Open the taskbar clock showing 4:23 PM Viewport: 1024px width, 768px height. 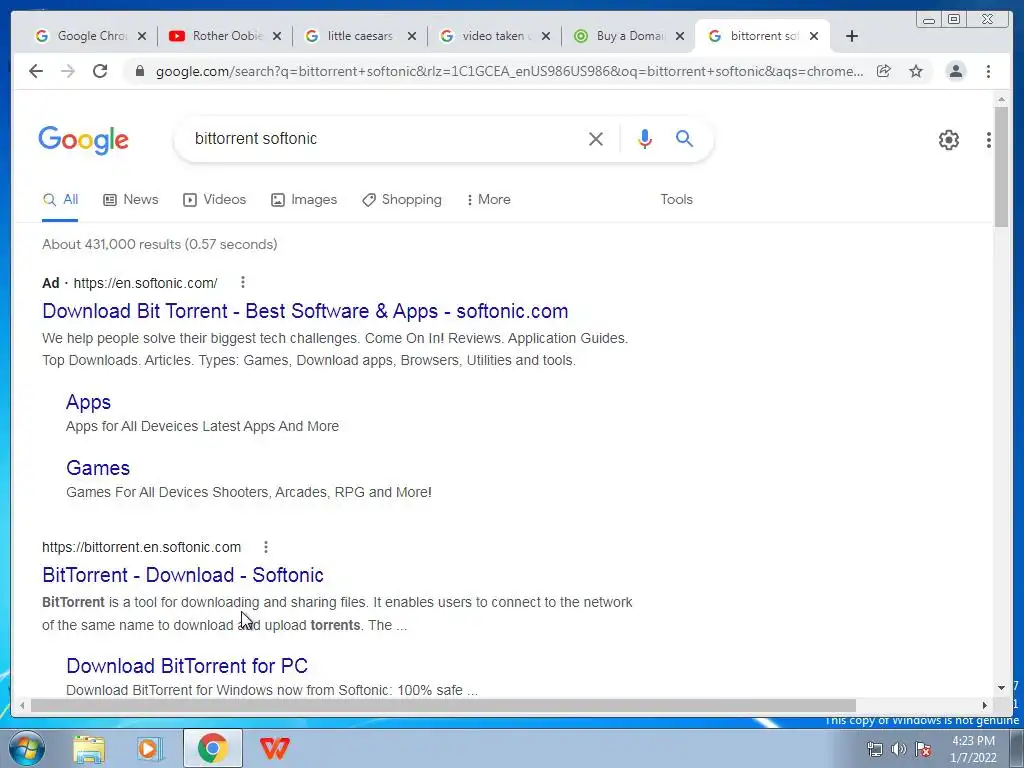click(x=973, y=749)
